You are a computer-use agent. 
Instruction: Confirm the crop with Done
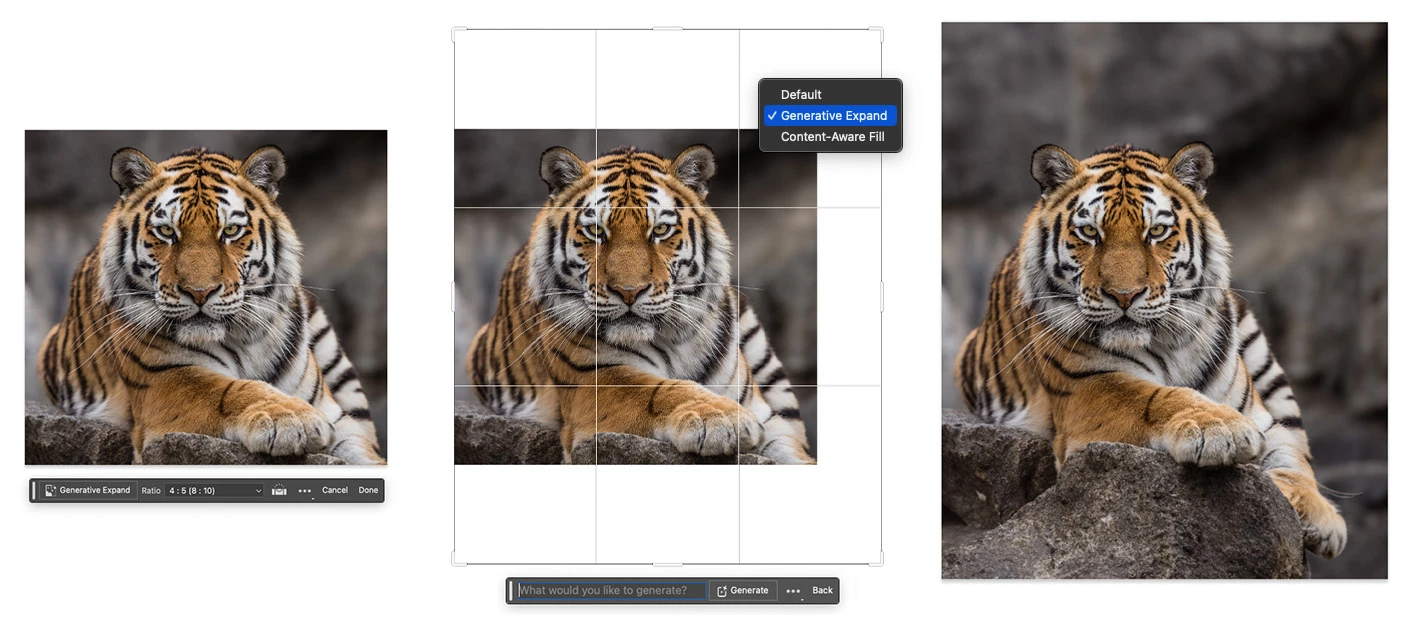tap(368, 490)
